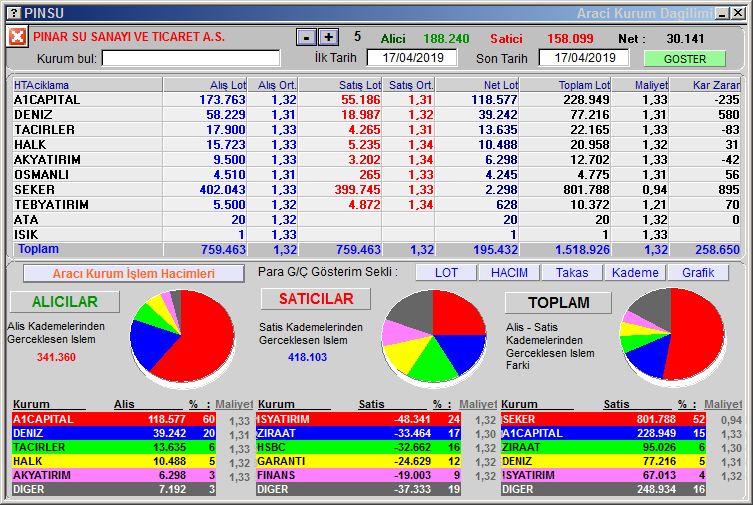Click gray DIGER row with 248.934
753x505 pixels.
pyautogui.click(x=604, y=489)
